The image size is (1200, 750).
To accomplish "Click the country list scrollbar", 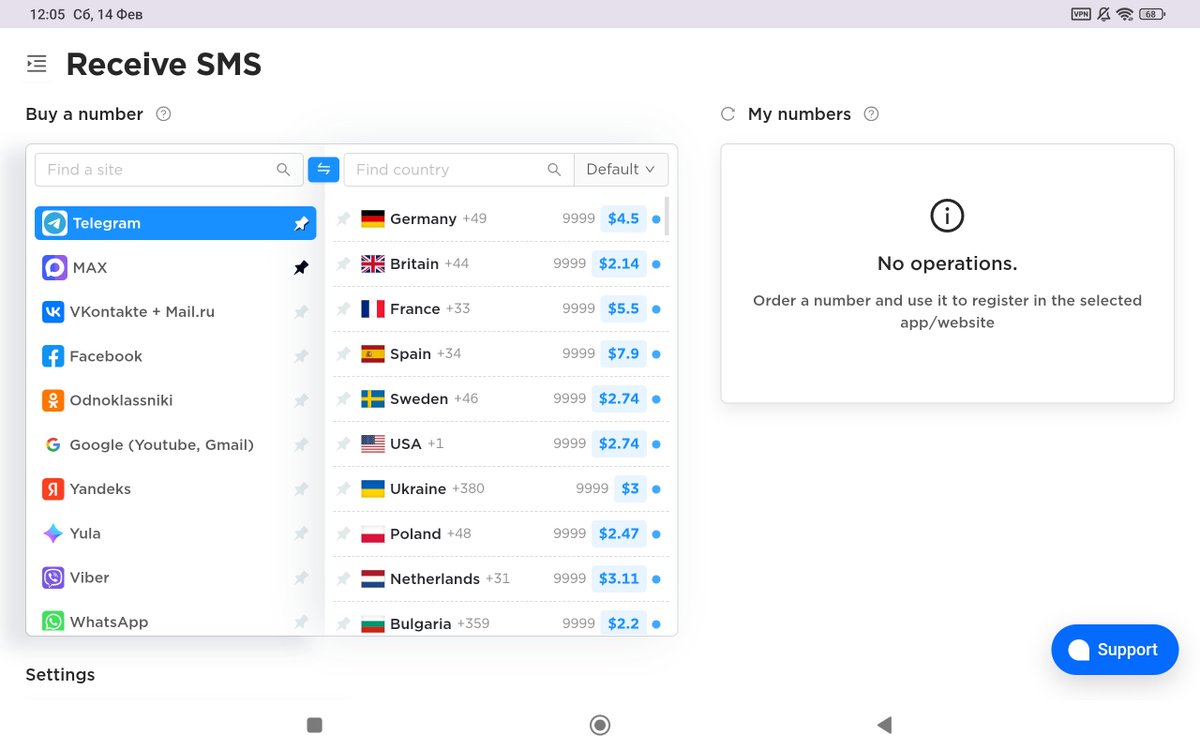I will tap(666, 216).
